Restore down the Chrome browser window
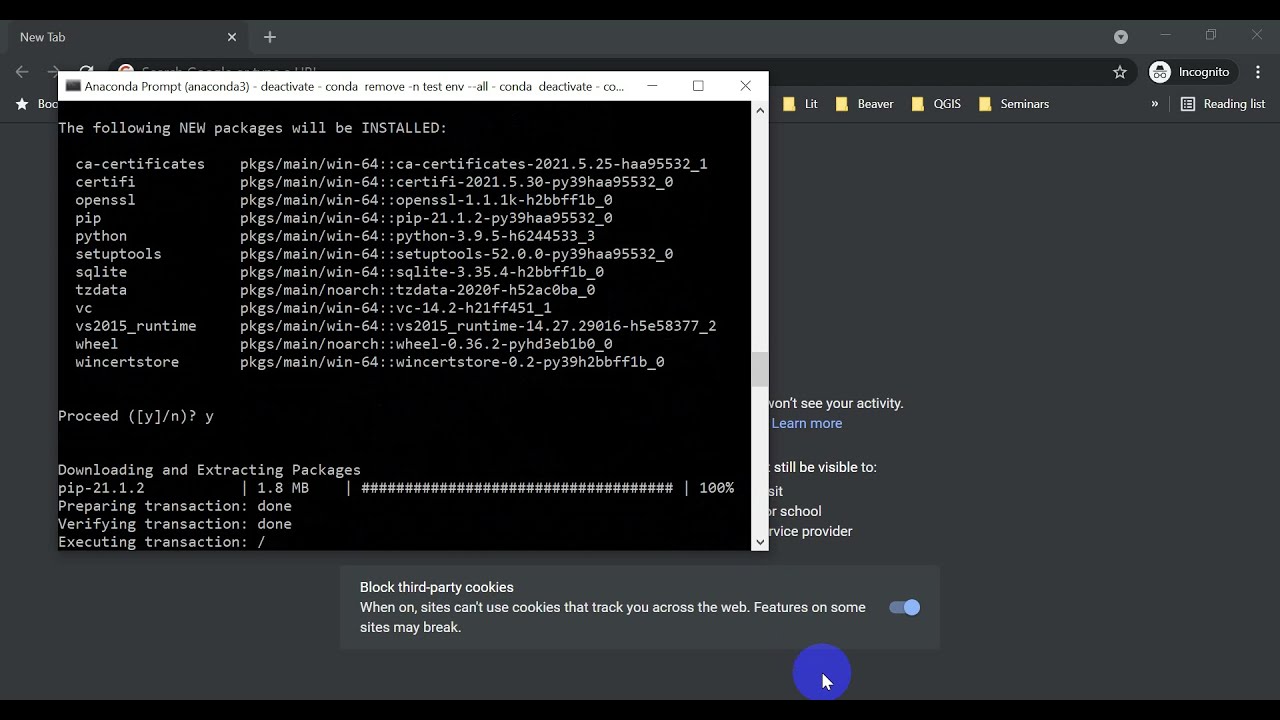The image size is (1280, 720). tap(1211, 35)
